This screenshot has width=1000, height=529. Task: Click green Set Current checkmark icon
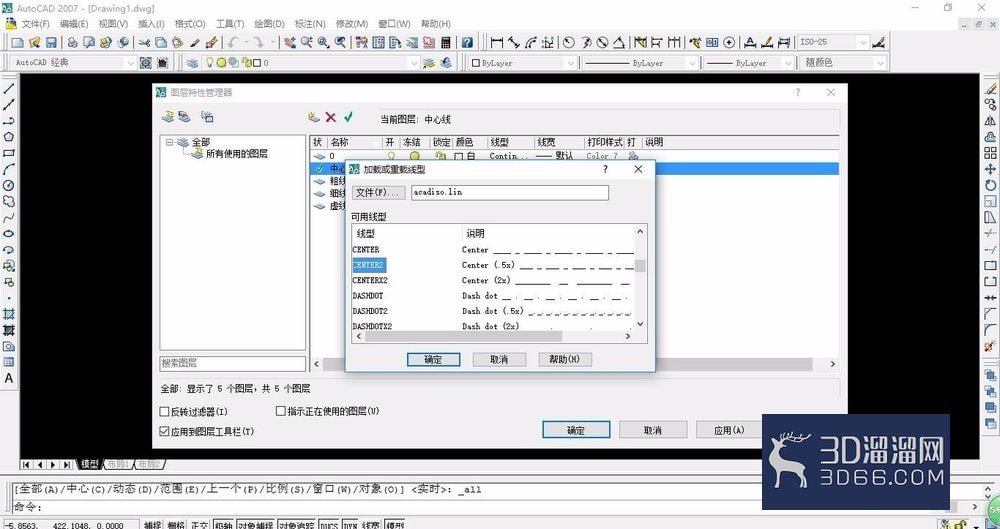348,117
